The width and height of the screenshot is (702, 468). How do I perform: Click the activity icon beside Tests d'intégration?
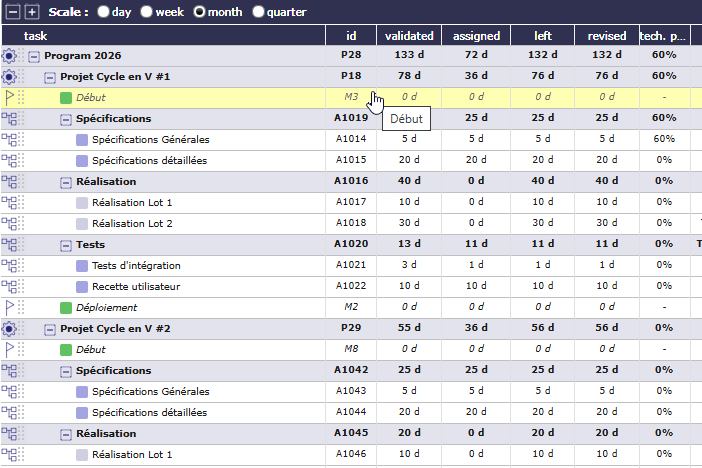tap(9, 265)
